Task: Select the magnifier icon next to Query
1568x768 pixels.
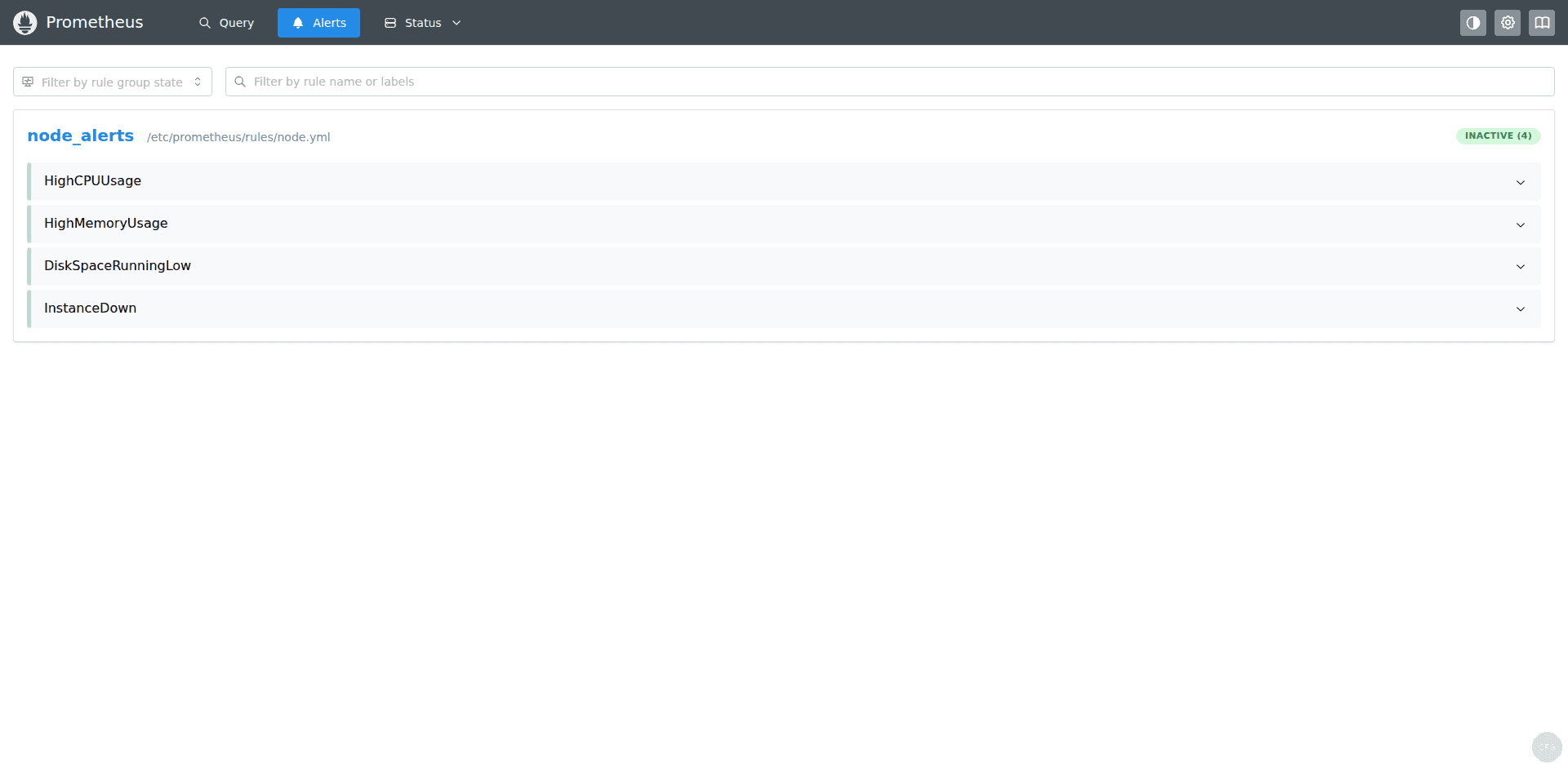Action: click(x=203, y=22)
